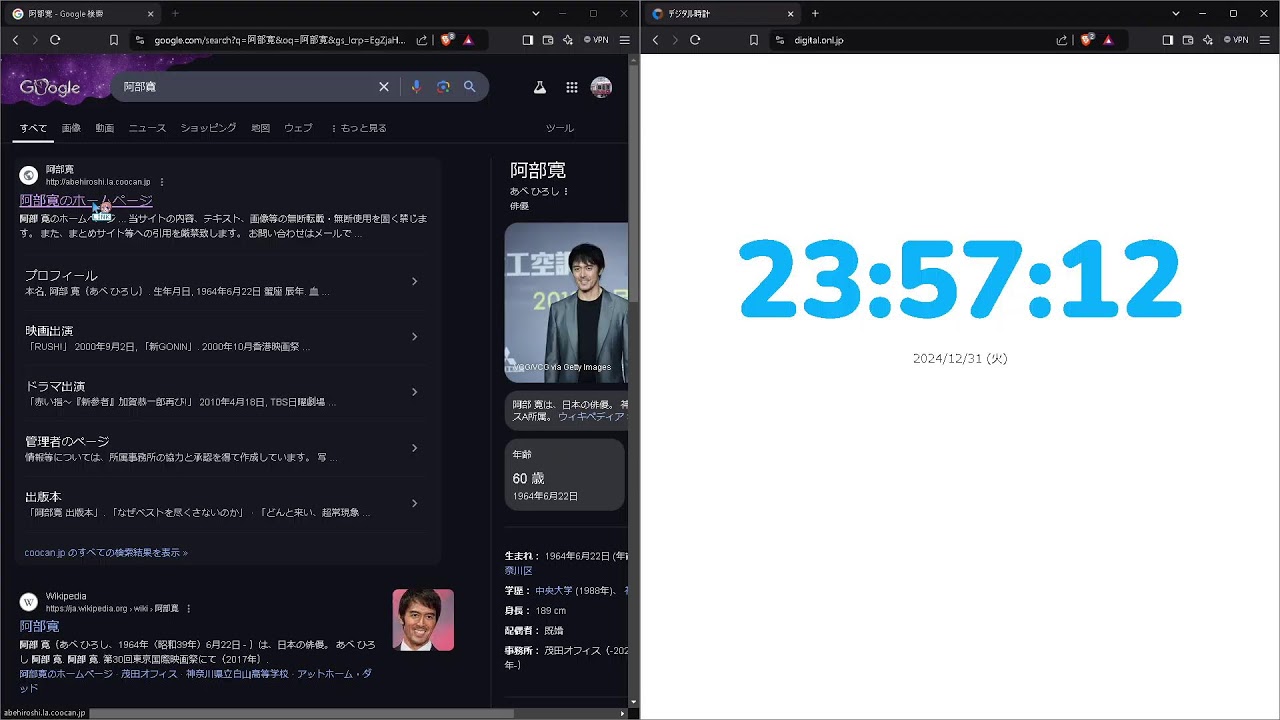The image size is (1280, 720).
Task: Select the 画像 search tab
Action: 71,128
